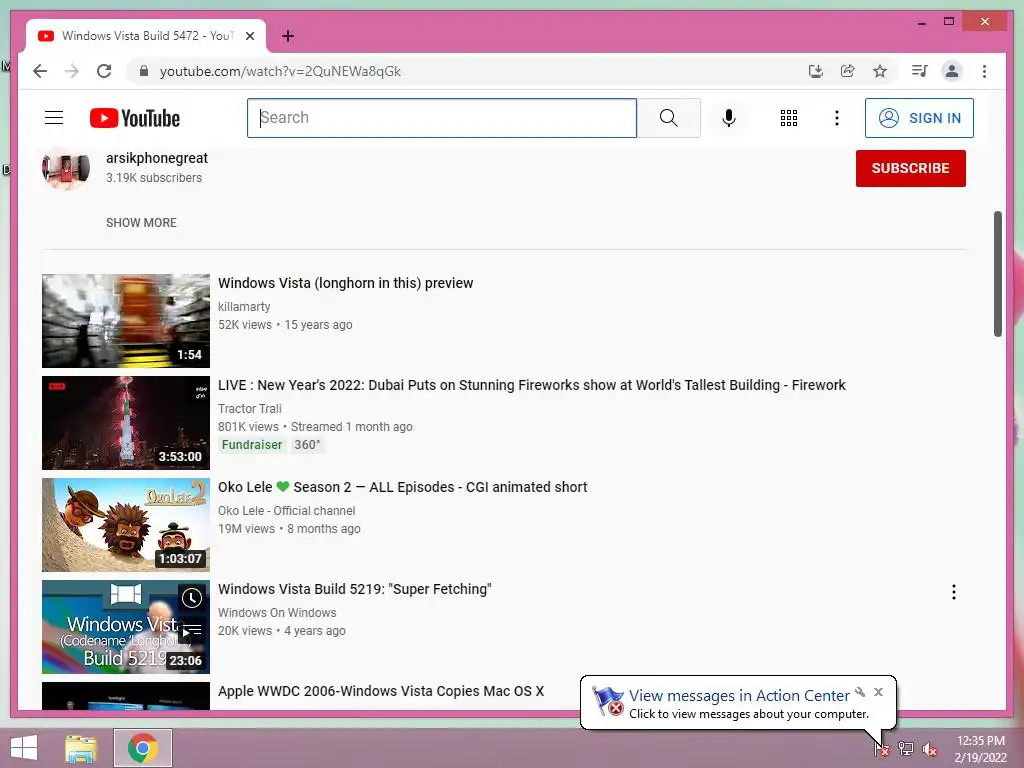This screenshot has height=768, width=1024.
Task: Click the address bar URL
Action: (280, 71)
